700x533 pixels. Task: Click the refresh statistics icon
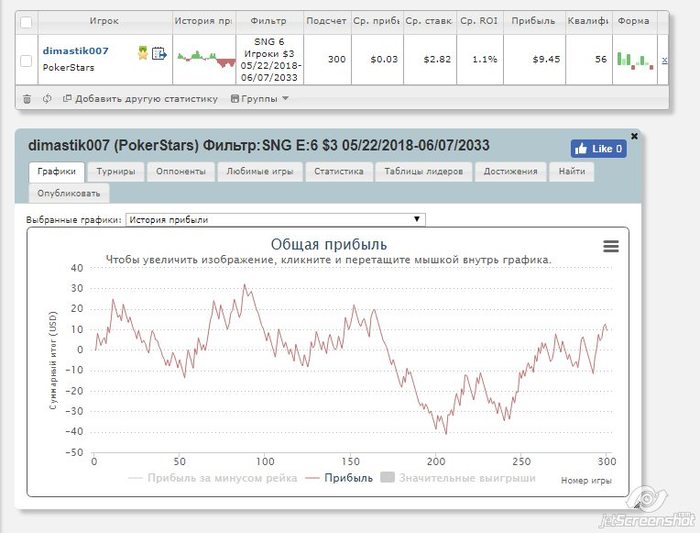47,99
